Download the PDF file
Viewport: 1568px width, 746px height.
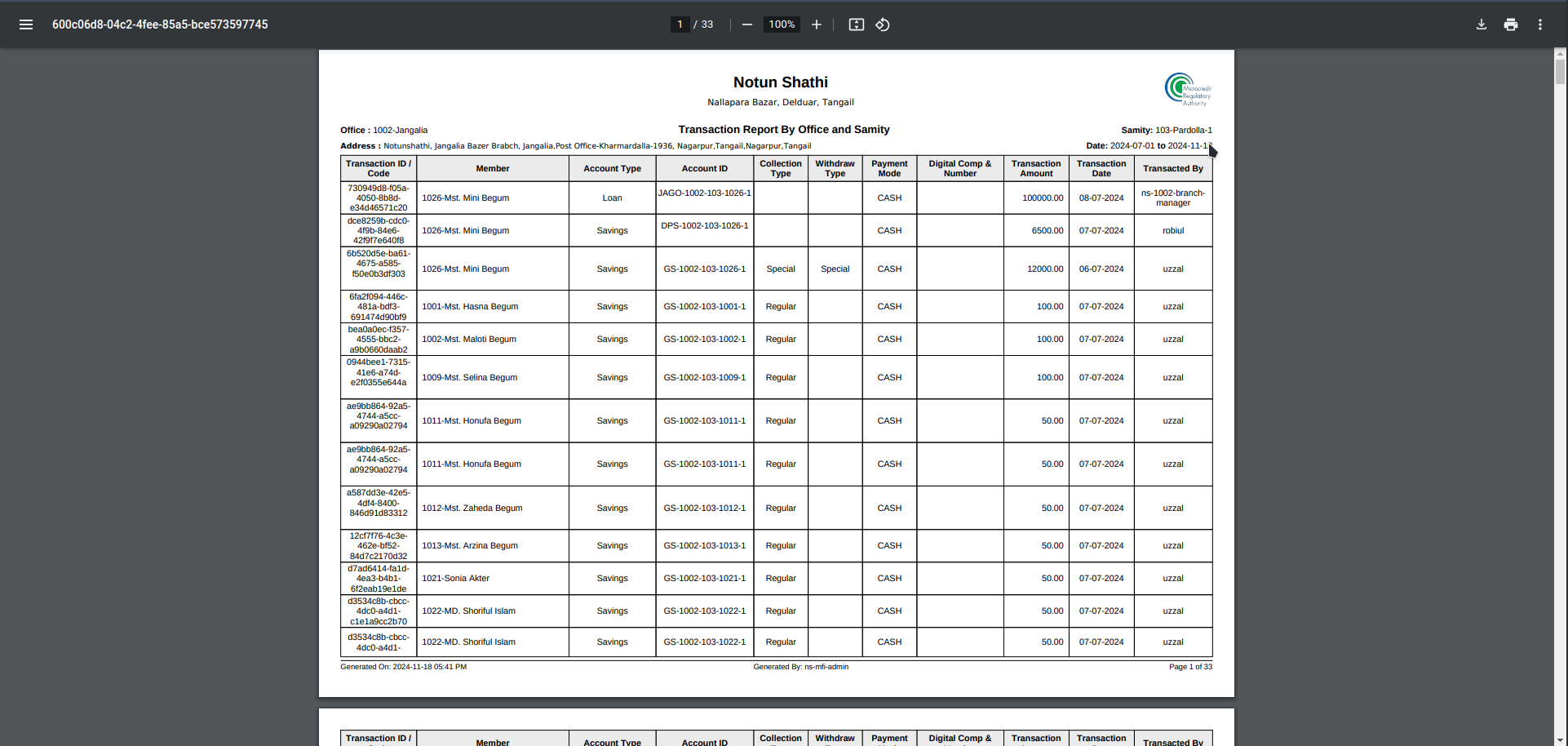pyautogui.click(x=1482, y=24)
